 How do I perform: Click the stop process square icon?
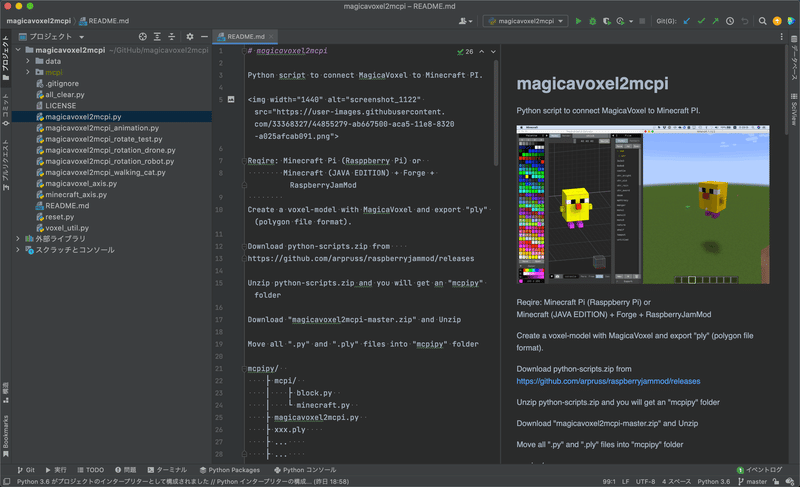click(x=642, y=21)
